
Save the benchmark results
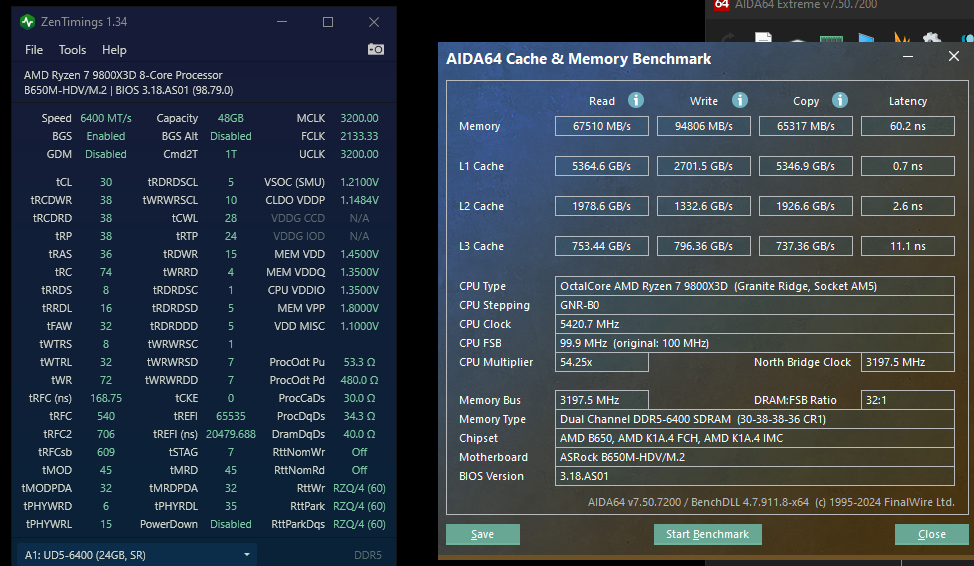[x=483, y=534]
